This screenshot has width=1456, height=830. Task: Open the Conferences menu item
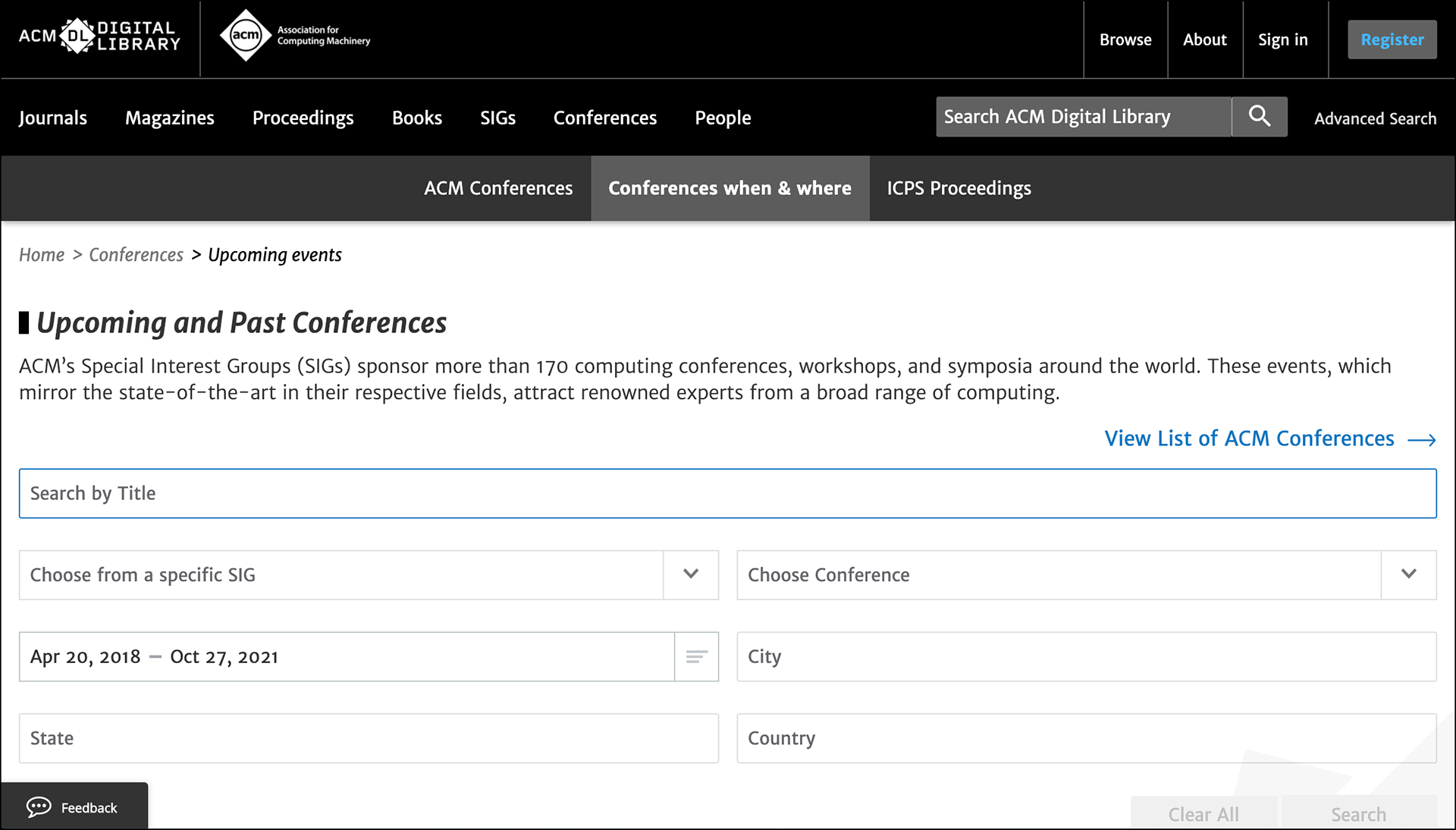click(605, 118)
